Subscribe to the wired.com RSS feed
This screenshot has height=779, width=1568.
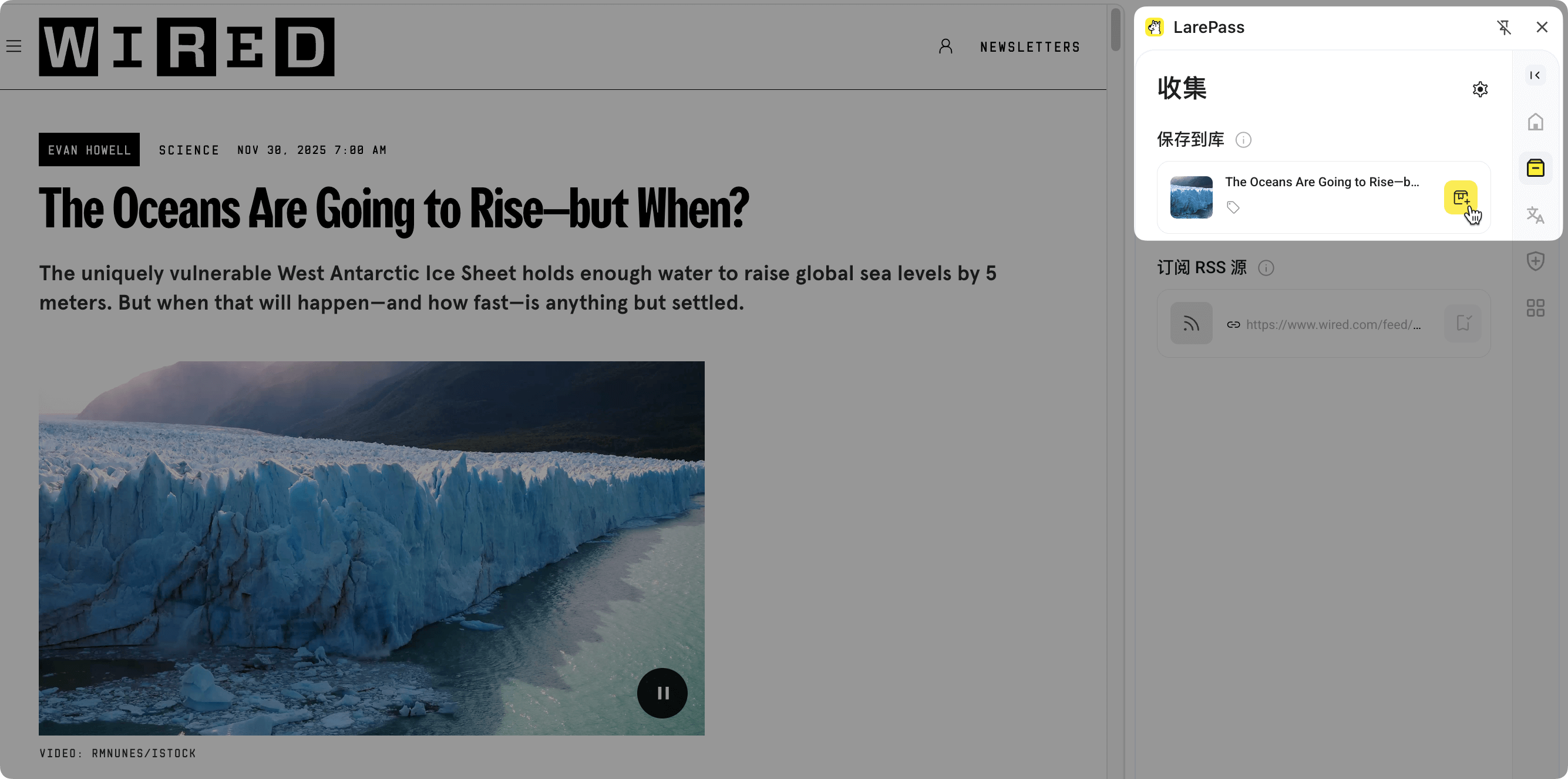(x=1462, y=324)
